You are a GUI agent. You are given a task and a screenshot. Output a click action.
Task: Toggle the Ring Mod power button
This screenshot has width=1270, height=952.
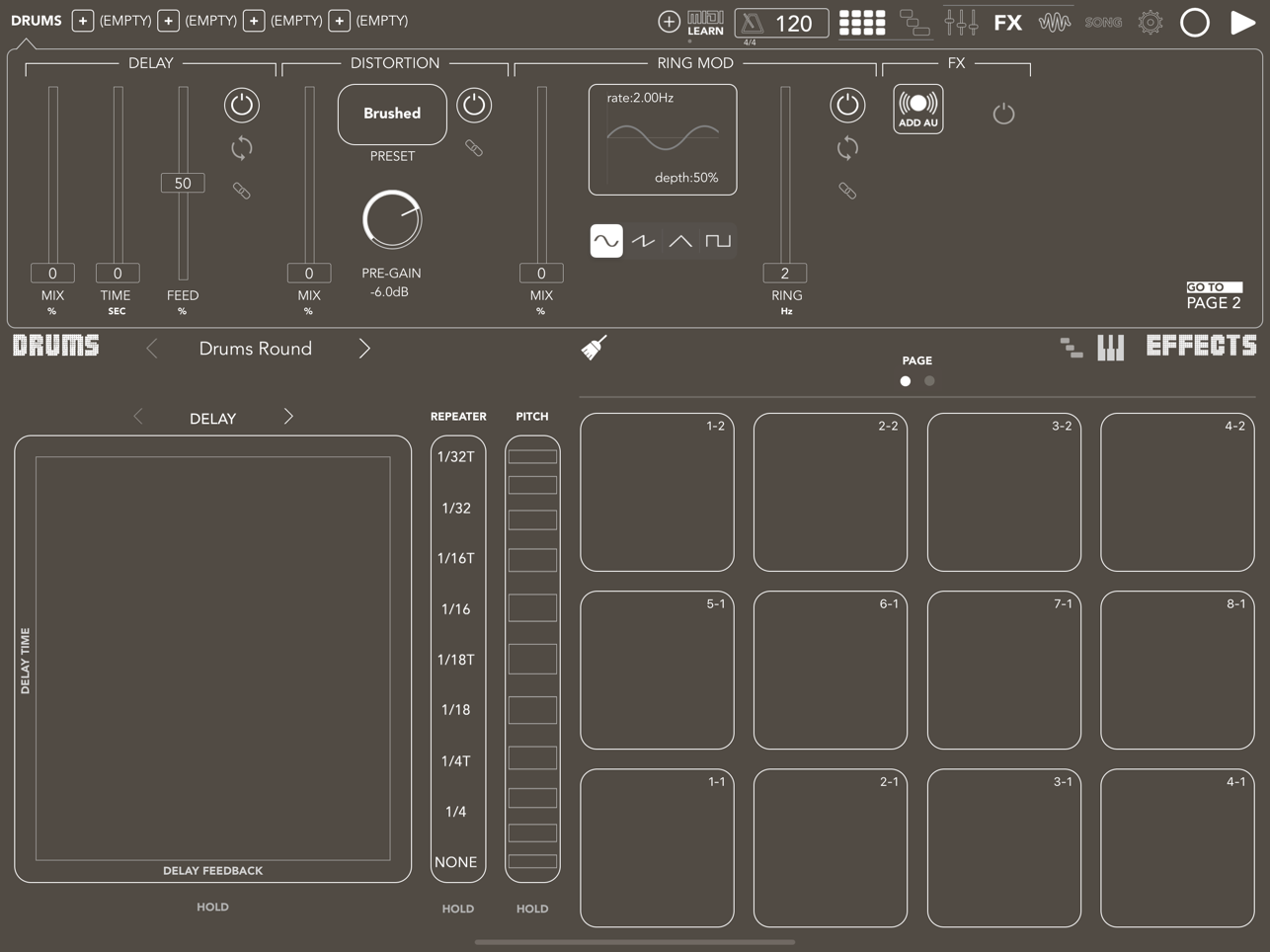point(847,105)
